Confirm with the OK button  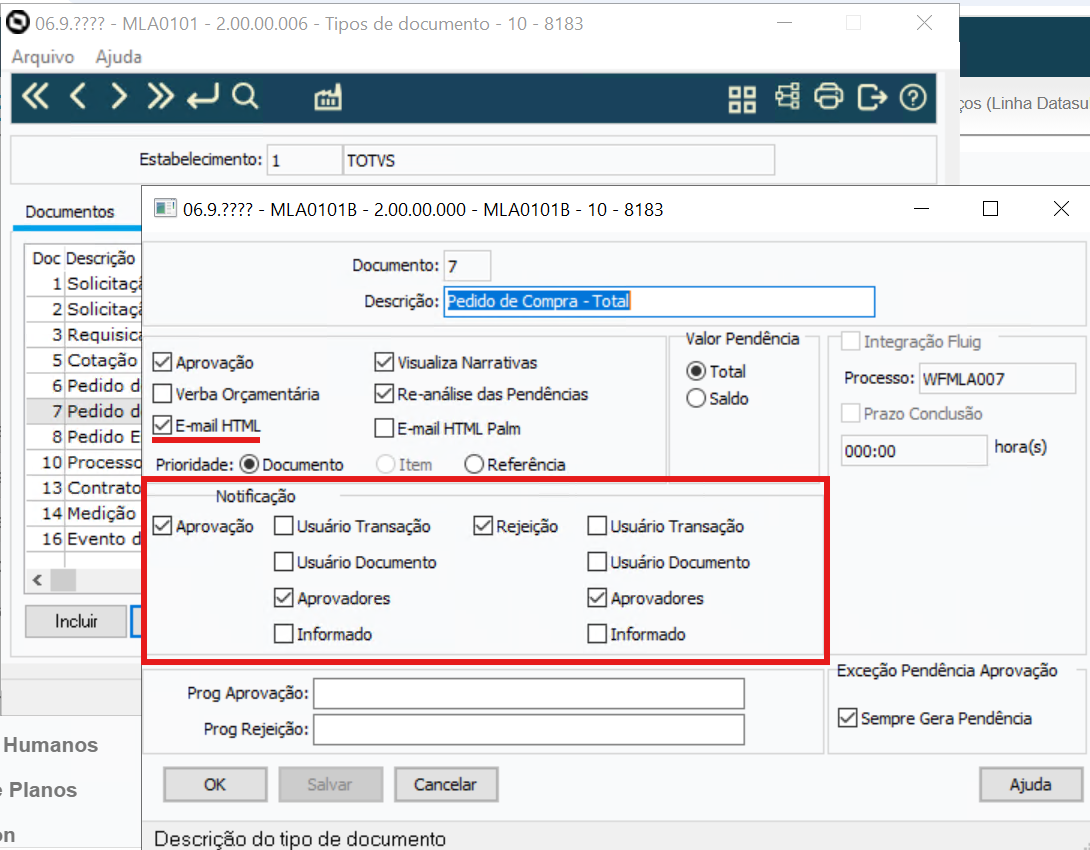pyautogui.click(x=215, y=785)
